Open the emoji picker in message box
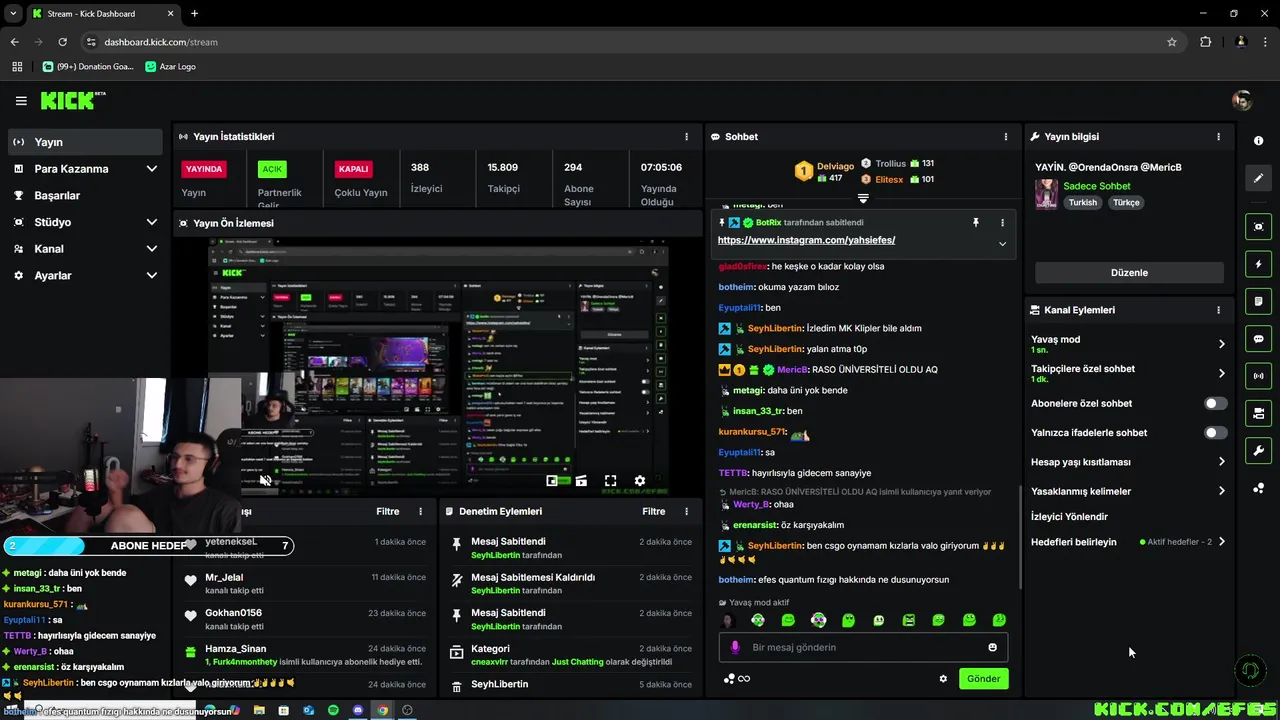 992,647
